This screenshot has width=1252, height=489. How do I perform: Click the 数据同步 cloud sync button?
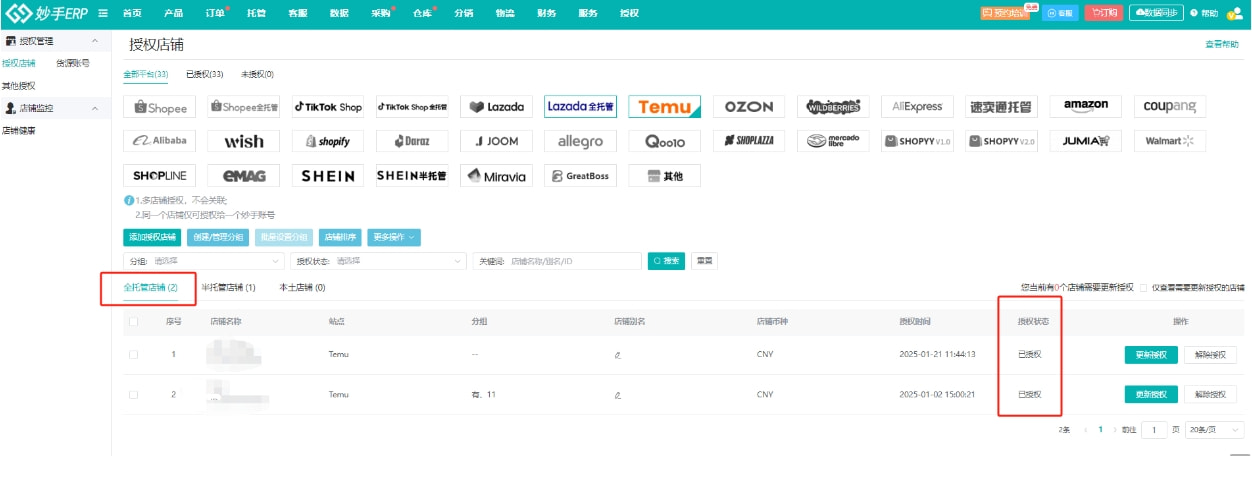coord(1156,13)
